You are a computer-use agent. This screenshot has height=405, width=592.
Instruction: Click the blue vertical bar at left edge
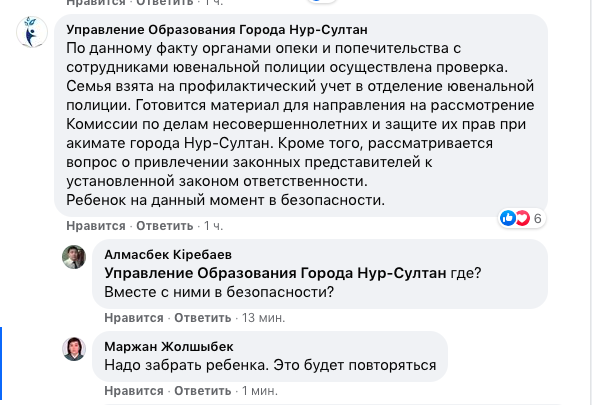pos(1,363)
